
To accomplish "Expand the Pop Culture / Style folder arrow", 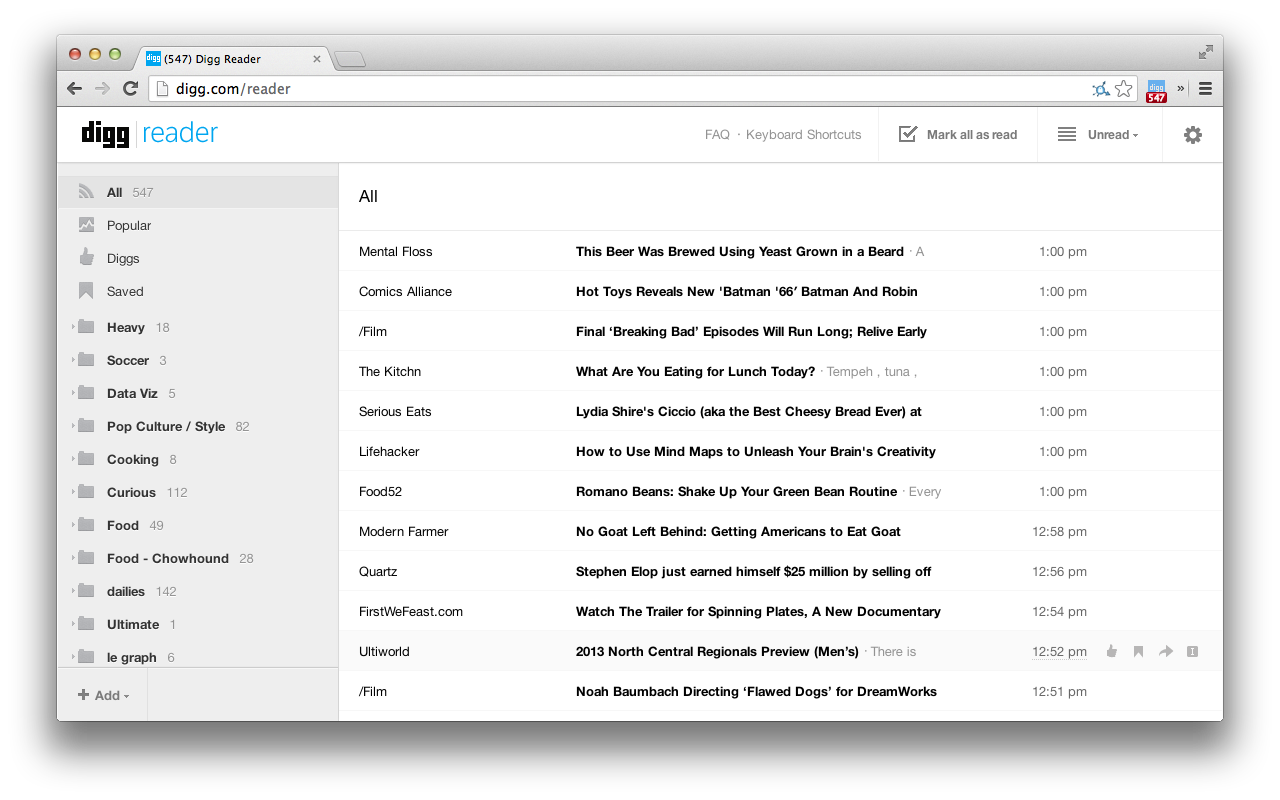I will [73, 426].
